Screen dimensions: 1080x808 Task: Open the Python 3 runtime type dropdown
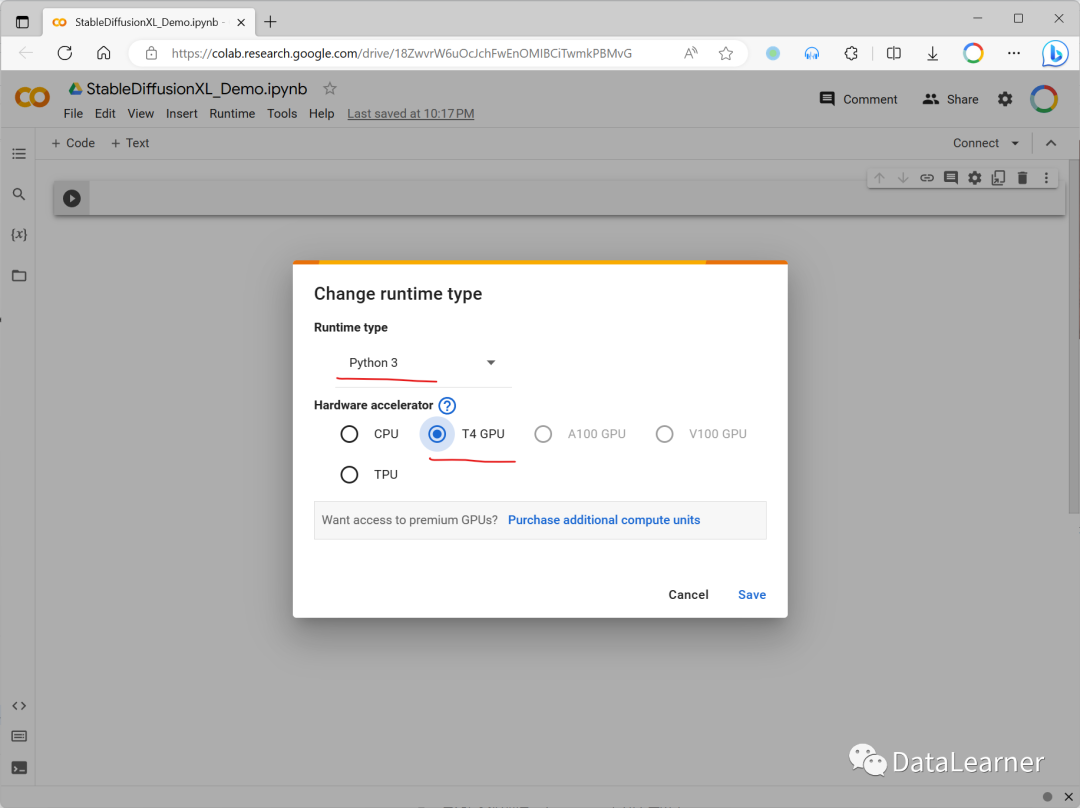click(x=422, y=363)
